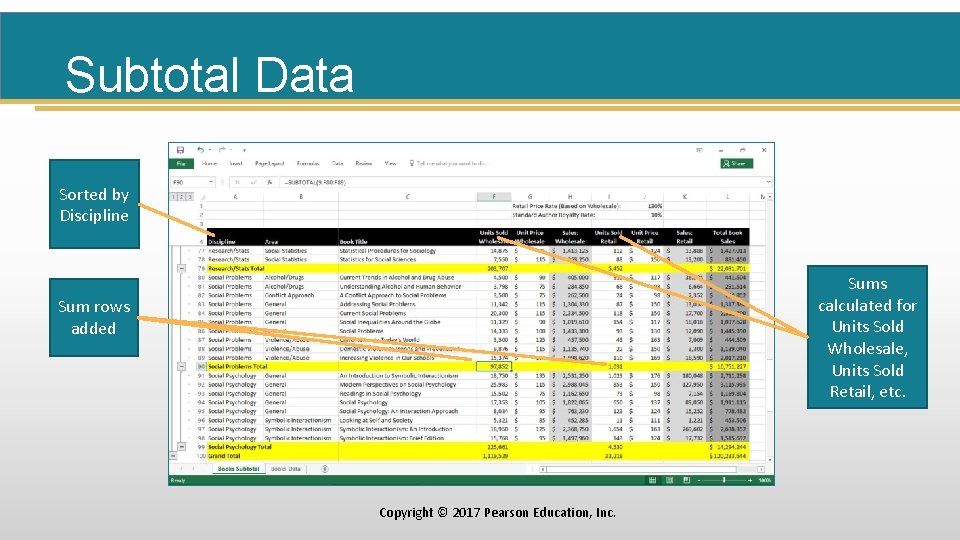This screenshot has width=960, height=540.
Task: Click the next sheet navigation arrow
Action: pyautogui.click(x=193, y=469)
